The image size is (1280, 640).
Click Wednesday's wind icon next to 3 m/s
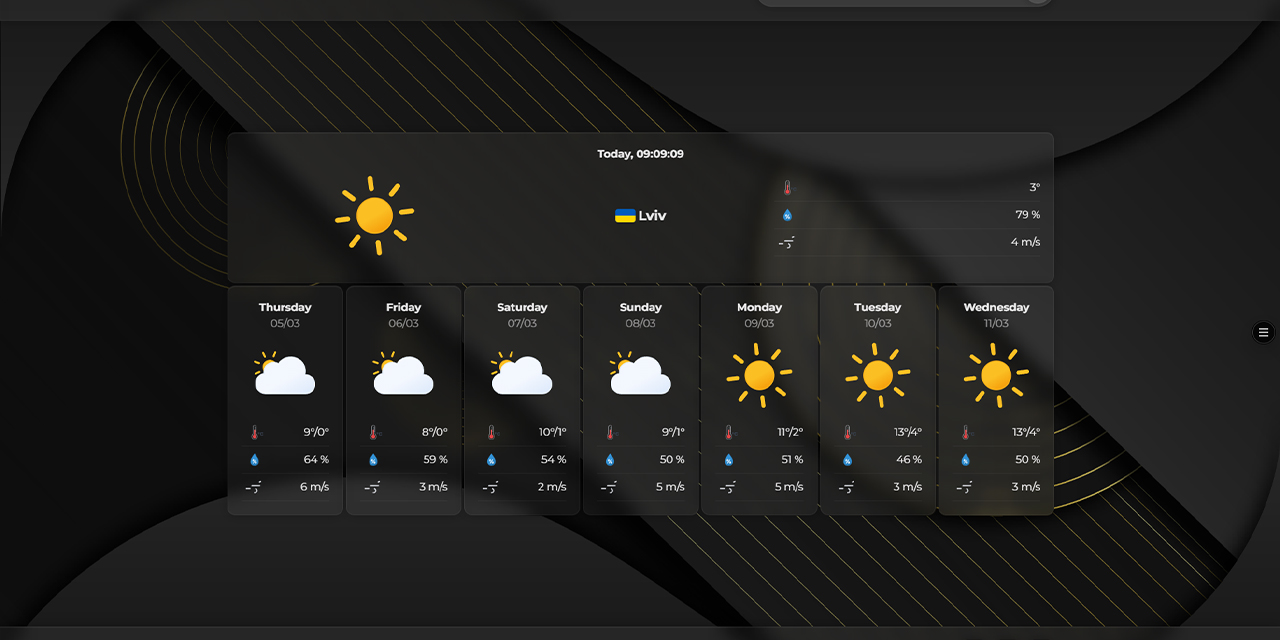963,488
